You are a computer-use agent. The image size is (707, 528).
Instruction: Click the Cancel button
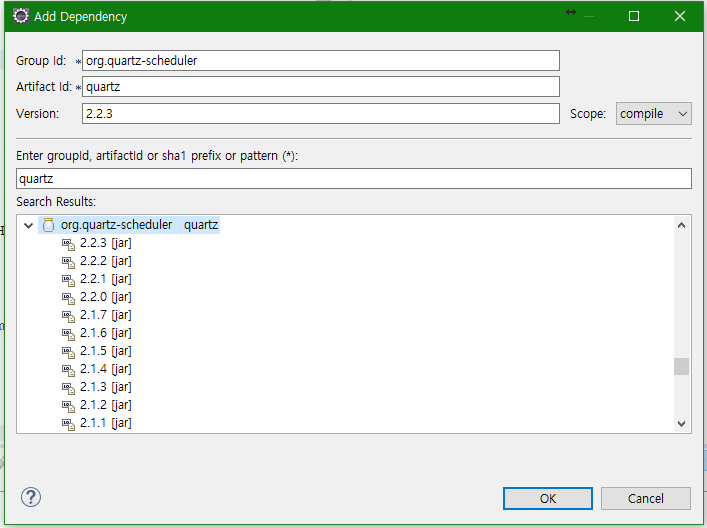point(645,498)
